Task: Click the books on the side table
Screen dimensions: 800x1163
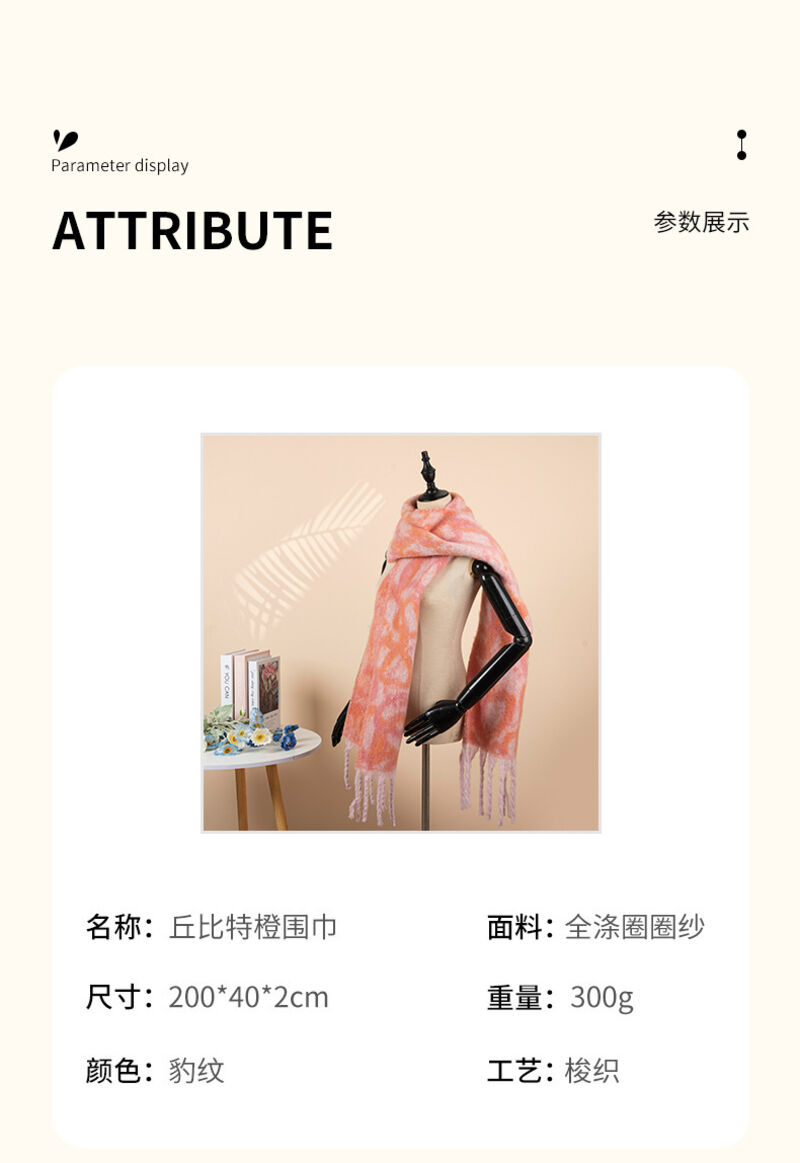Action: click(x=250, y=687)
